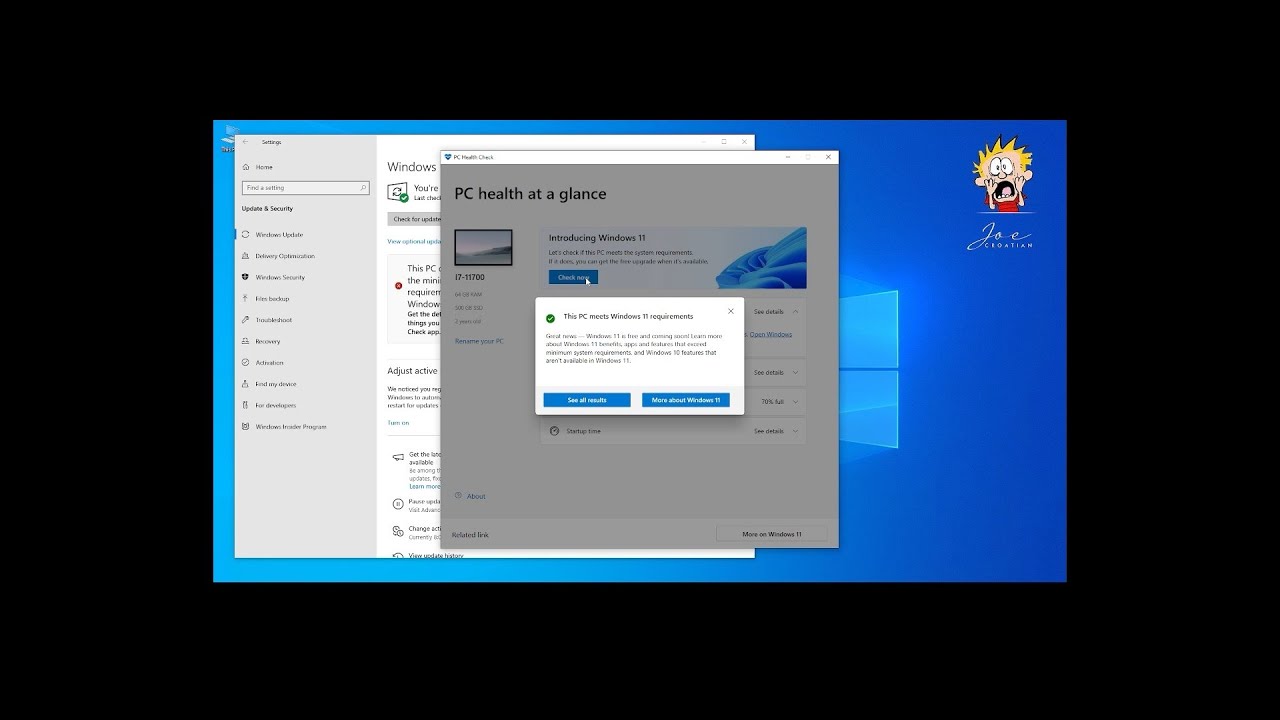Open Recovery settings
This screenshot has height=720, width=1280.
[x=268, y=341]
